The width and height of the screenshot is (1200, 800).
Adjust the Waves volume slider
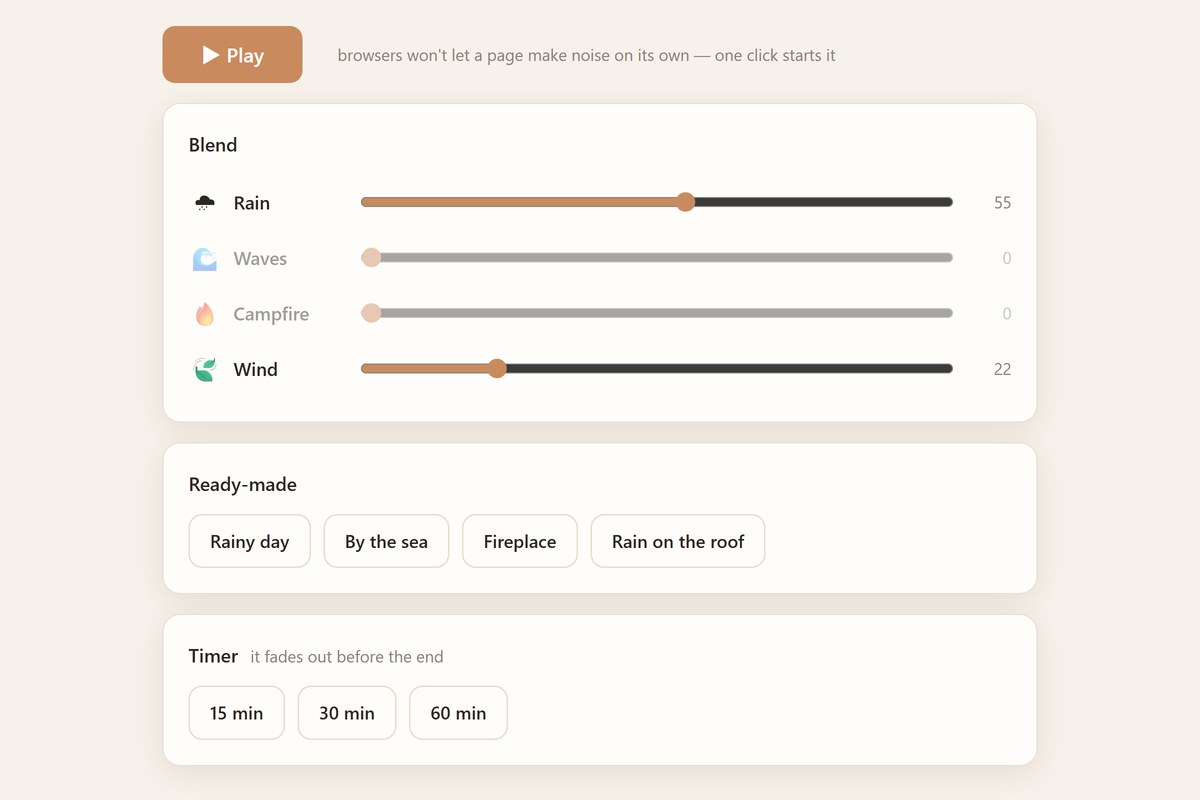coord(657,258)
